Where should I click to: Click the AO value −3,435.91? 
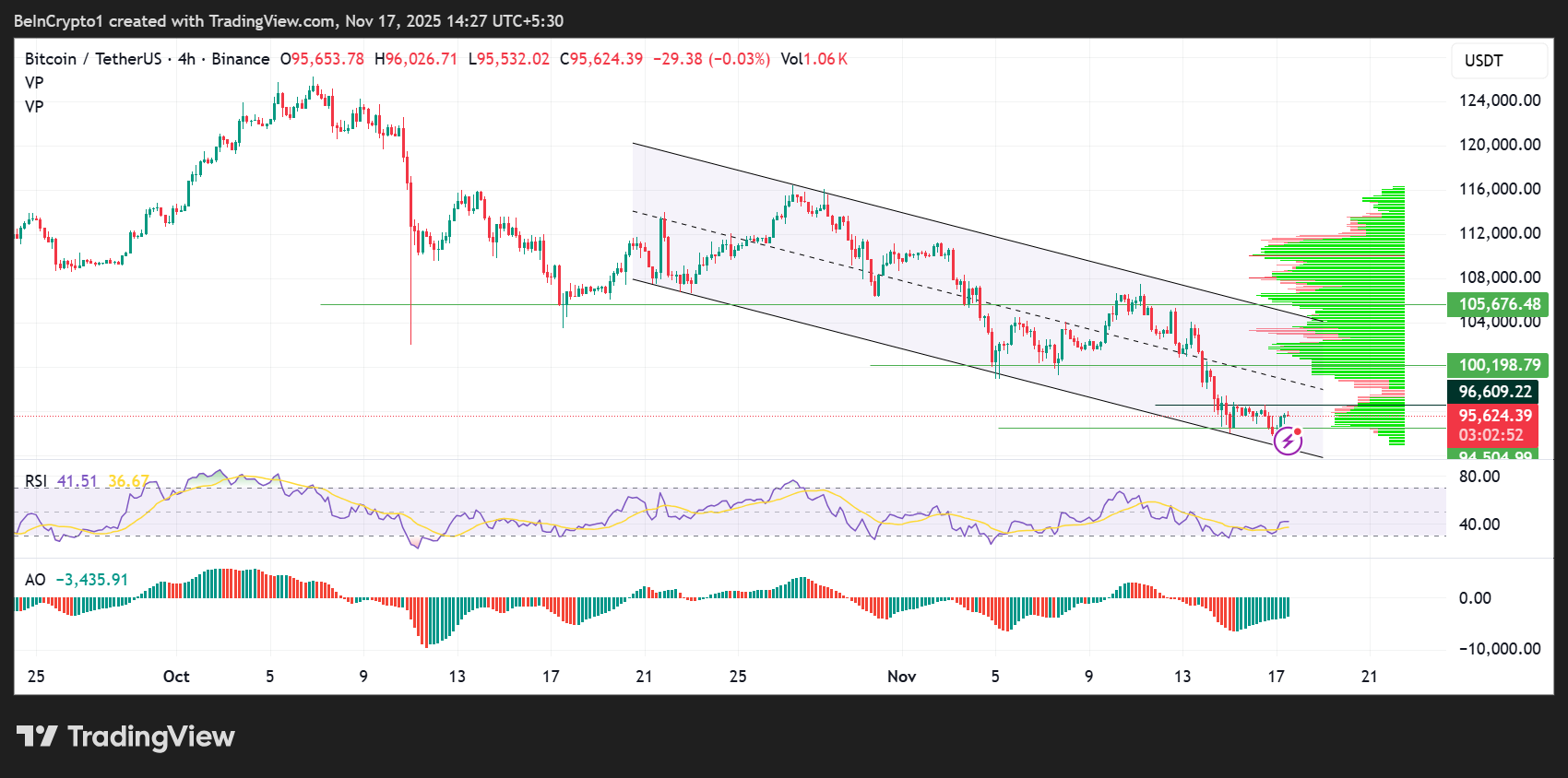tap(92, 580)
